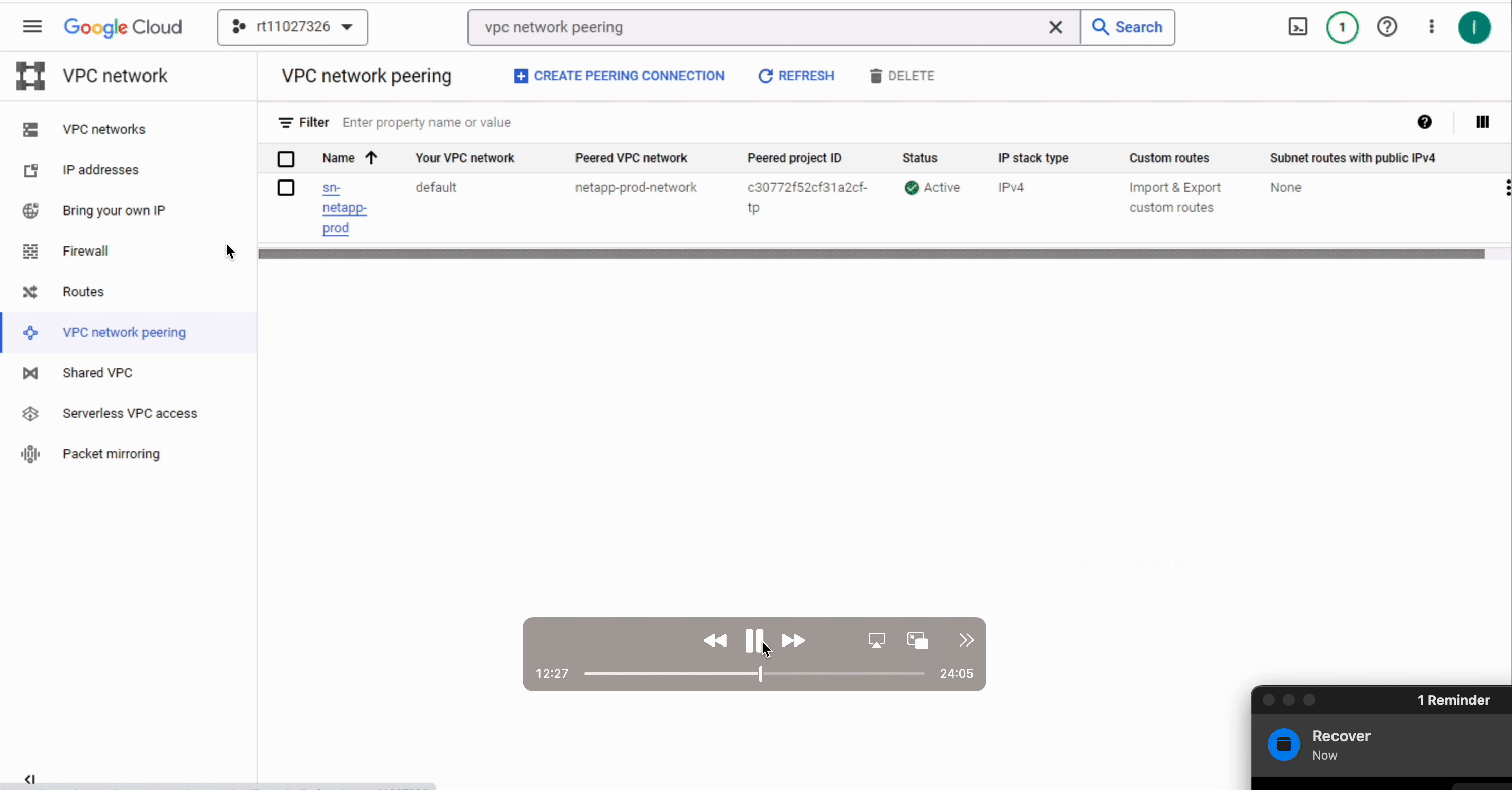Open Firewall in the sidebar menu
The image size is (1512, 790).
(x=85, y=251)
